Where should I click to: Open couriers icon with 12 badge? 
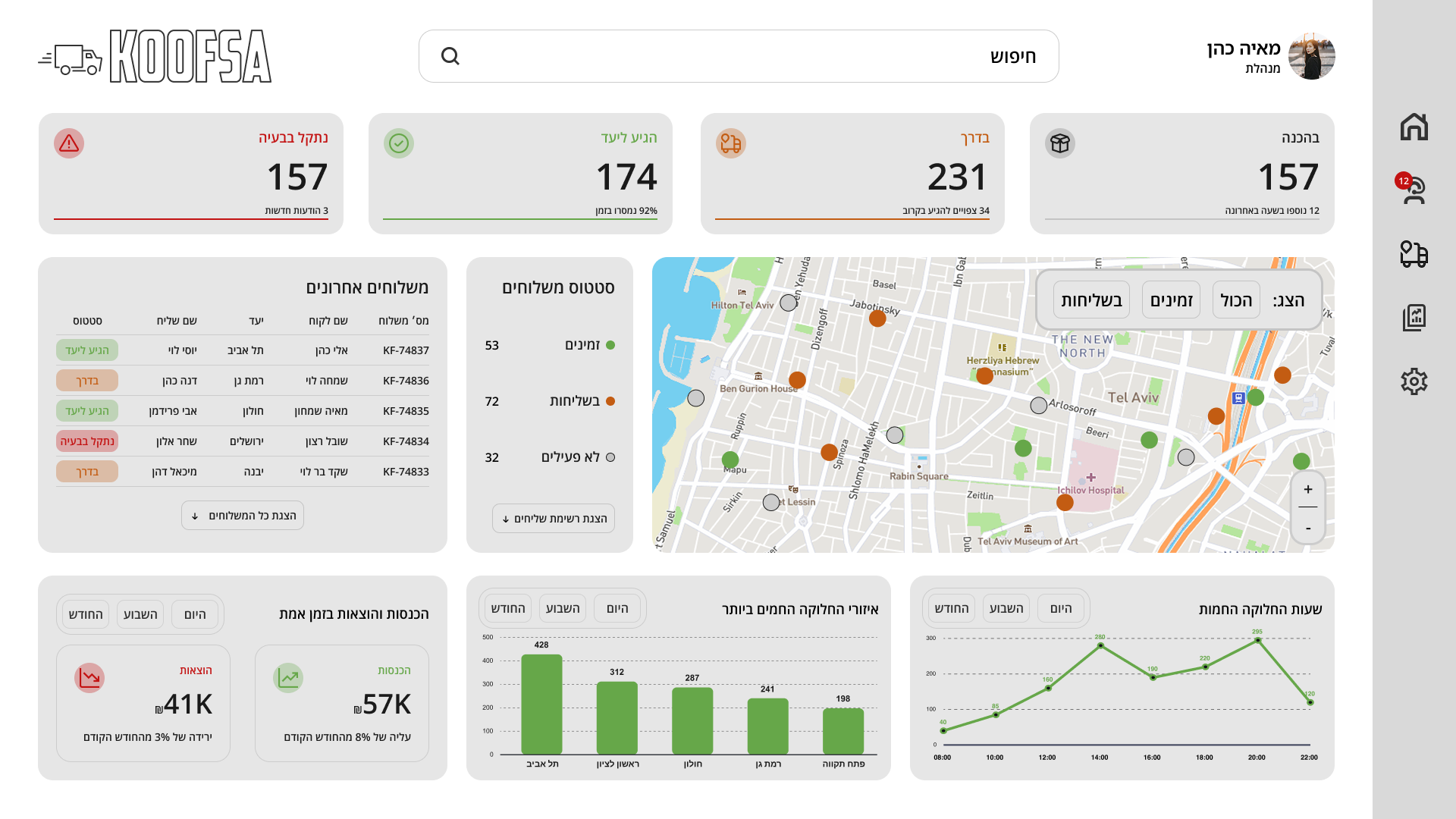pyautogui.click(x=1413, y=190)
